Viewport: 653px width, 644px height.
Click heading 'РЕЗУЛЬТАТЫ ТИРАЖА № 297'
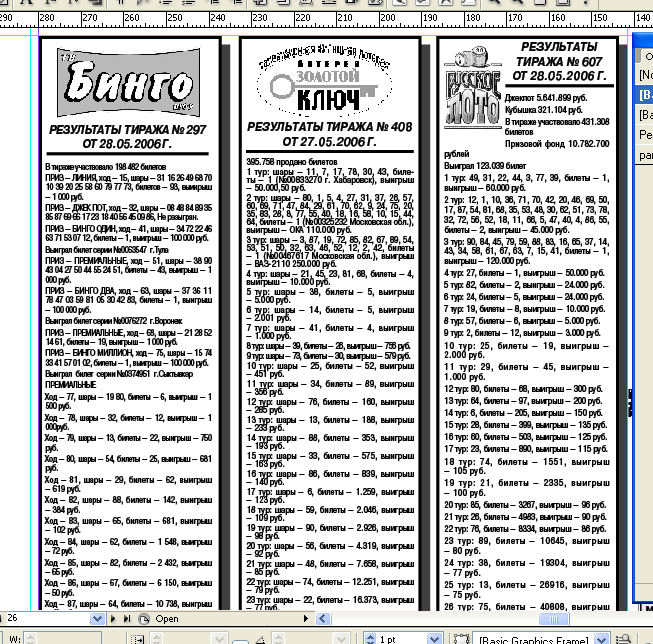click(127, 130)
